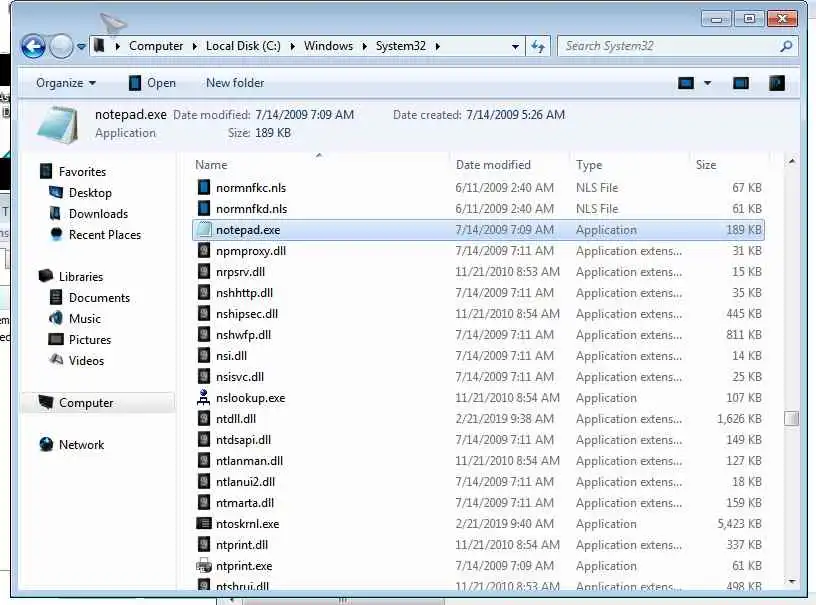
Task: Expand the arrow after System32 breadcrumb
Action: [438, 47]
